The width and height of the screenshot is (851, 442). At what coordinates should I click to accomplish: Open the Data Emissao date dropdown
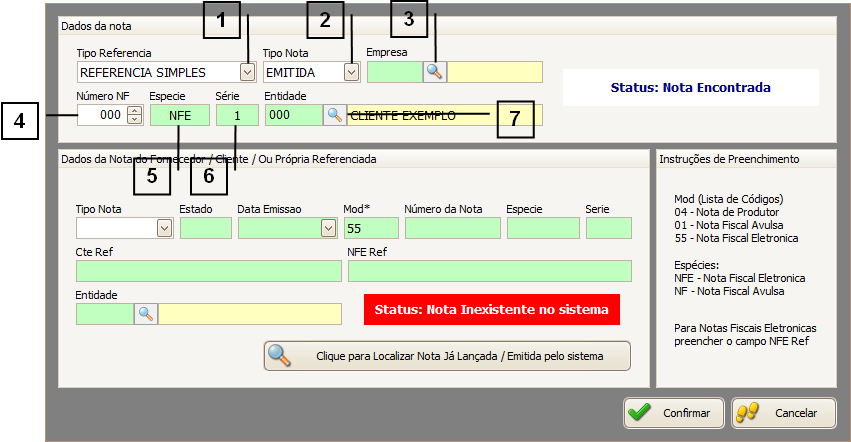click(x=328, y=228)
